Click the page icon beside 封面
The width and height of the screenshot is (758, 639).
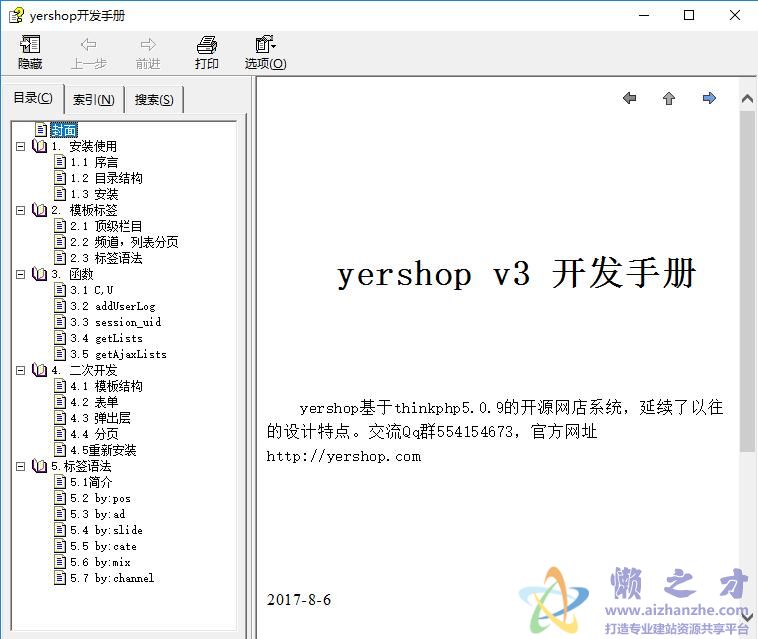[x=41, y=130]
